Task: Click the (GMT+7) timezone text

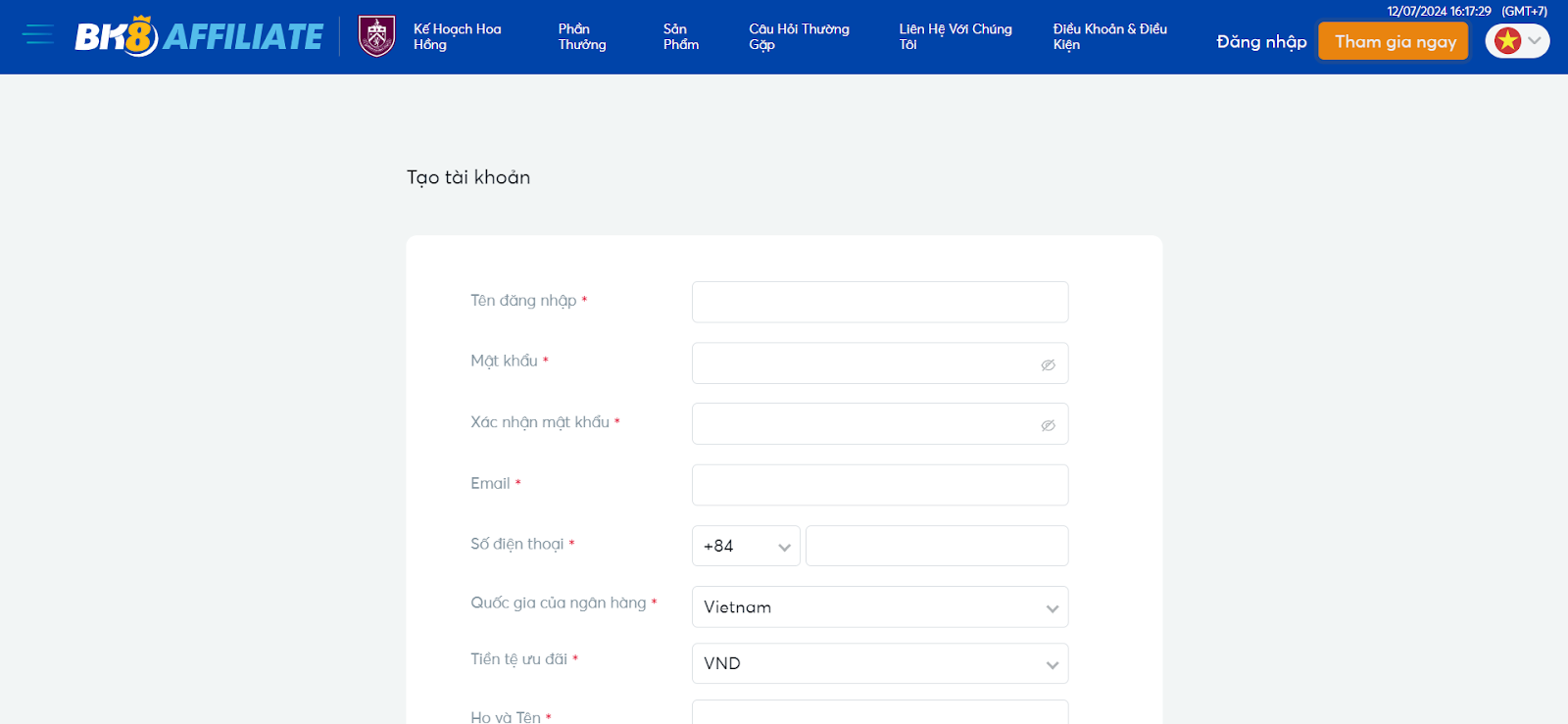Action: [x=1524, y=11]
